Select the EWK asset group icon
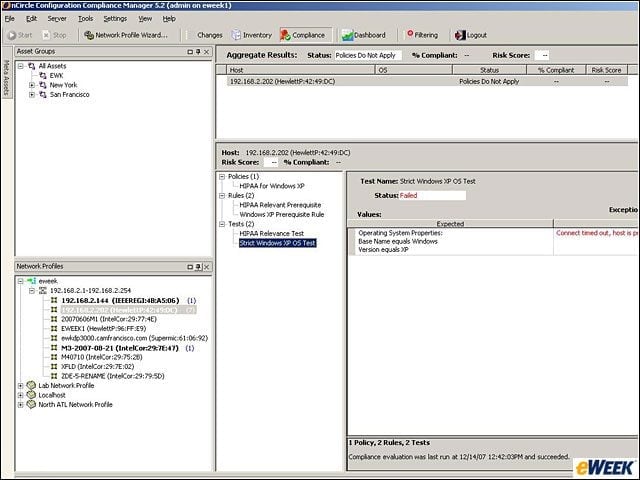 pyautogui.click(x=43, y=76)
